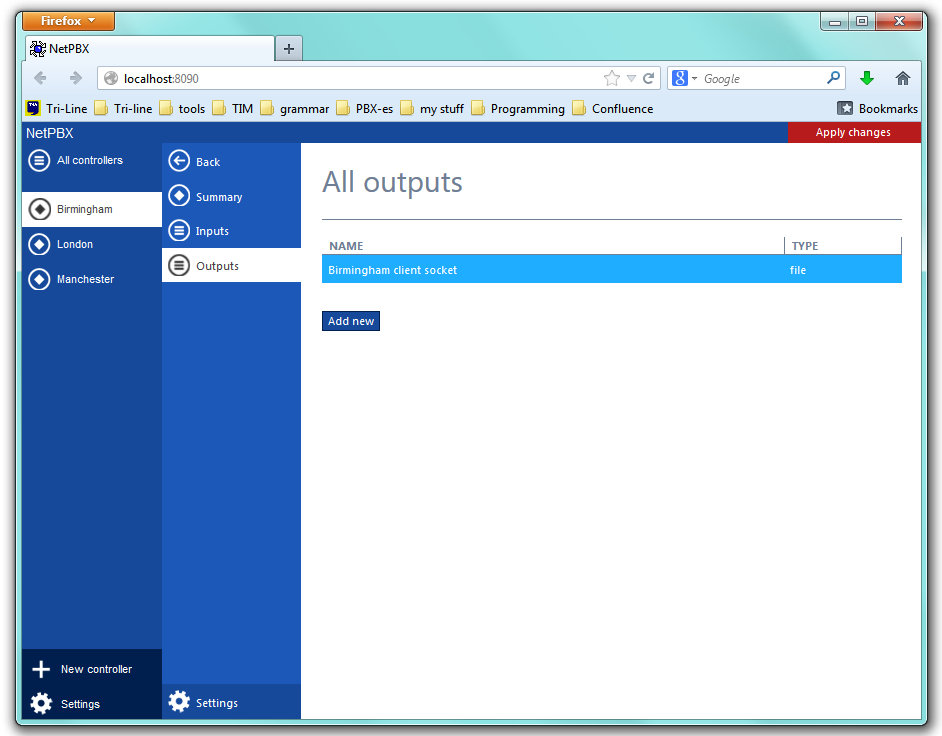Choose the London controller label
The width and height of the screenshot is (942, 736).
click(75, 245)
